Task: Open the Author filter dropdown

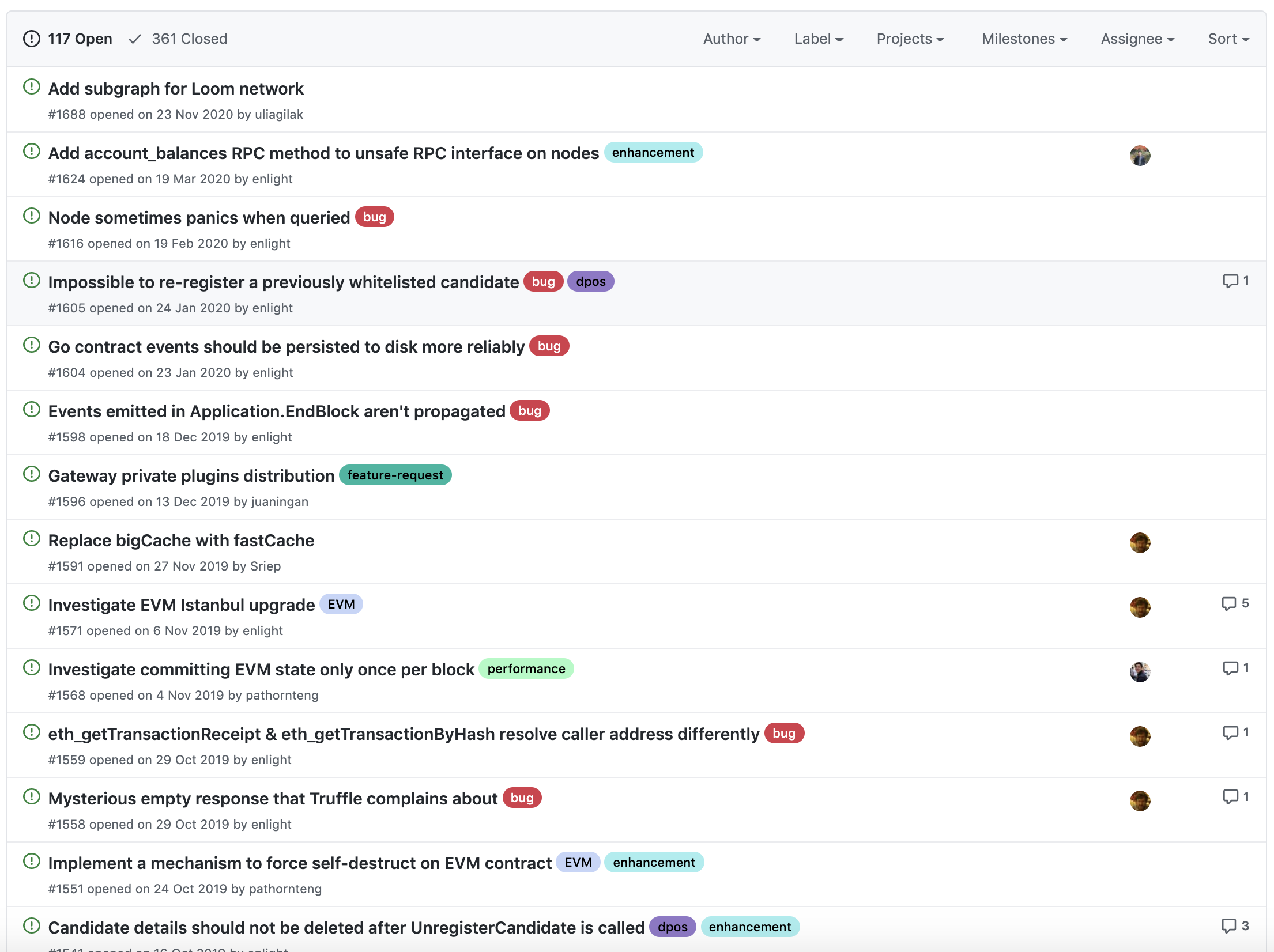Action: pyautogui.click(x=732, y=39)
